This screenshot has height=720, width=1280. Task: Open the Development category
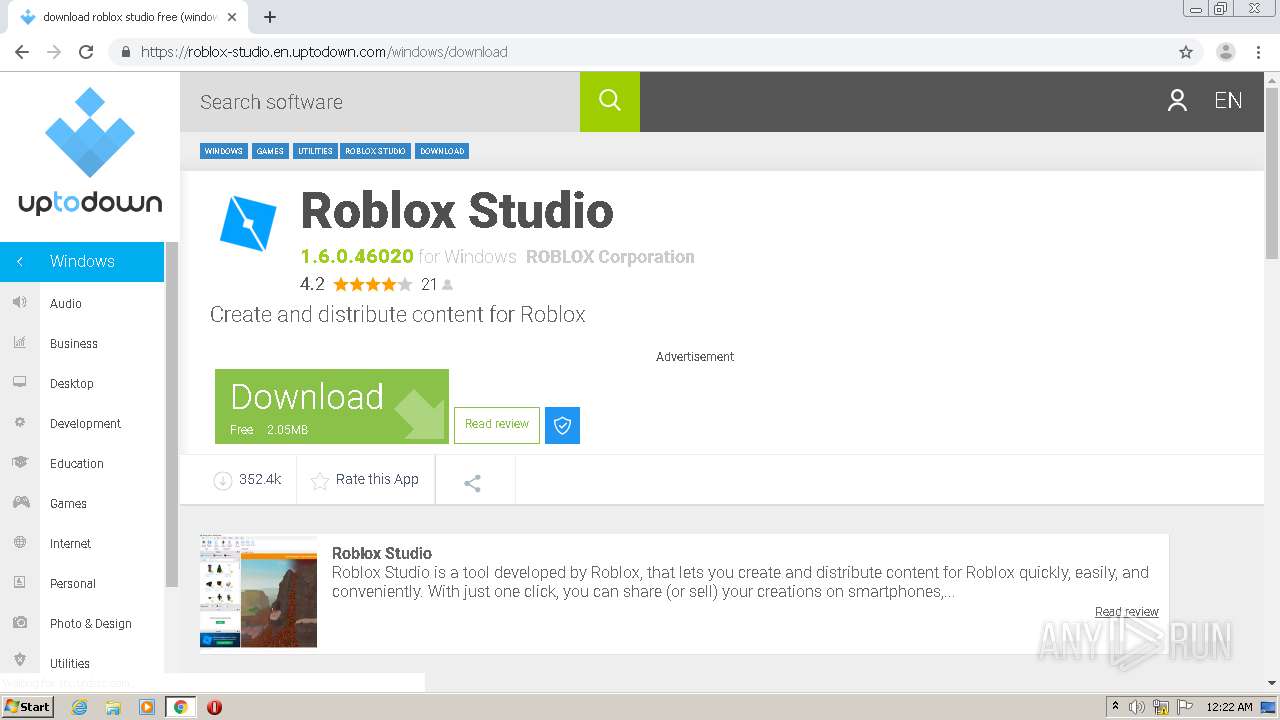coord(85,423)
